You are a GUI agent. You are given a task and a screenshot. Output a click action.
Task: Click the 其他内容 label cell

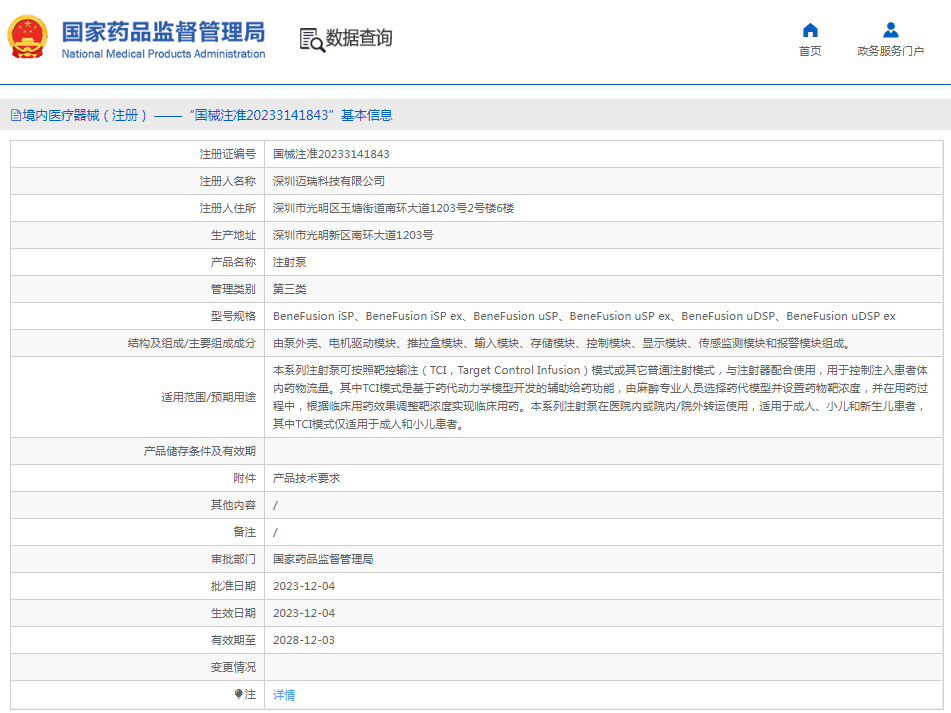pos(138,505)
